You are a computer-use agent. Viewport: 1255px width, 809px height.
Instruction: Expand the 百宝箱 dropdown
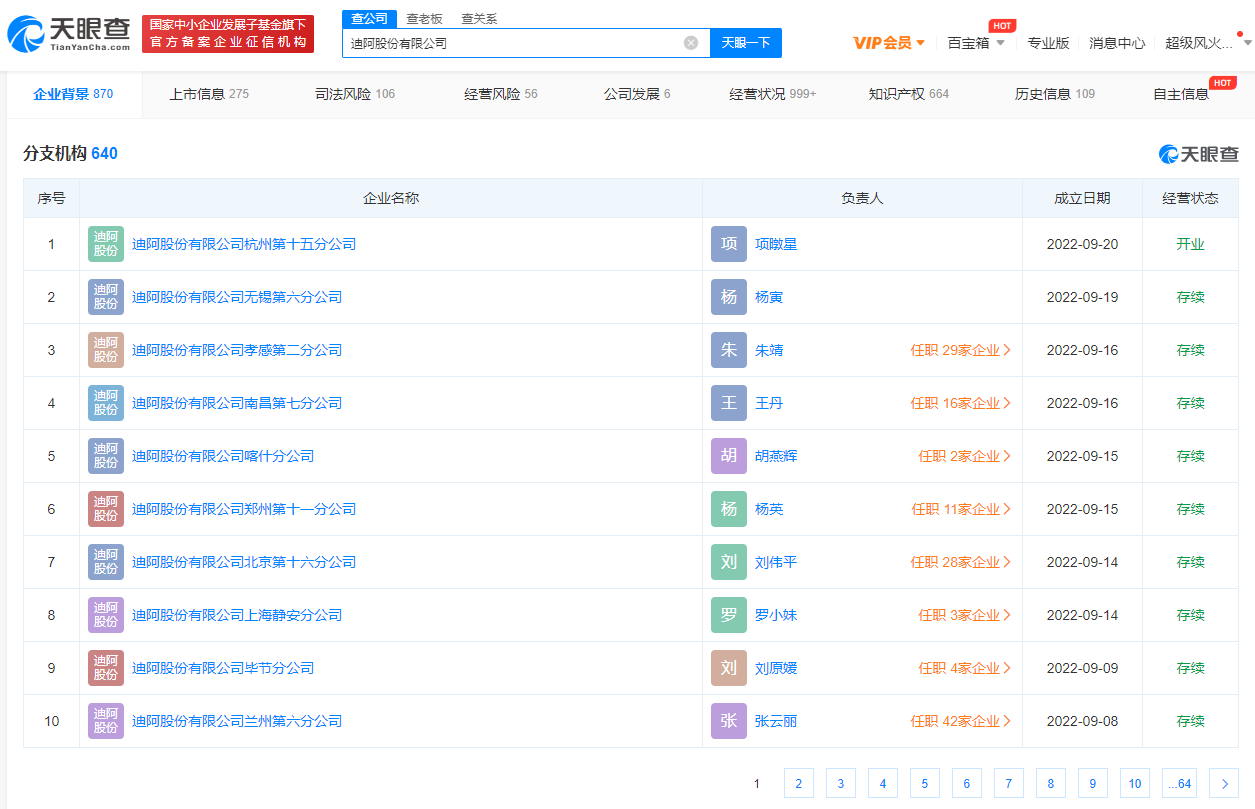[x=976, y=43]
